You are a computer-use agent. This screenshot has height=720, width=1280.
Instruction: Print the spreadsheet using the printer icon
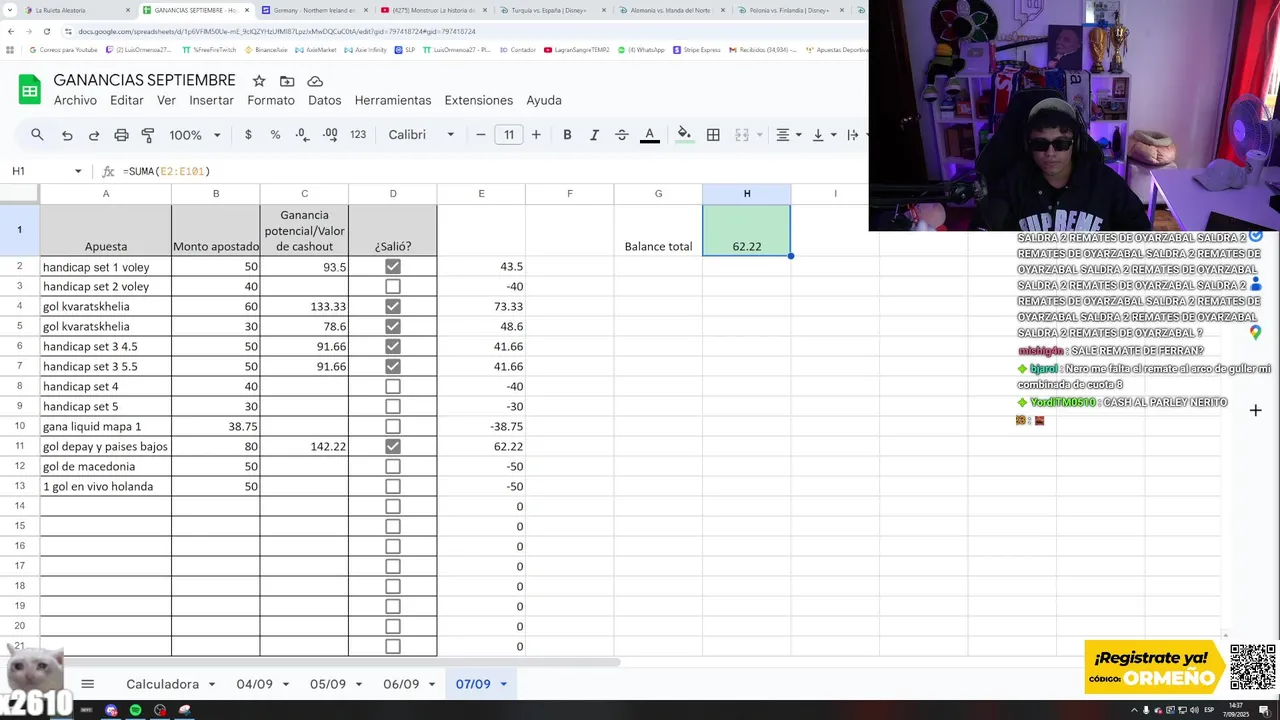point(121,135)
